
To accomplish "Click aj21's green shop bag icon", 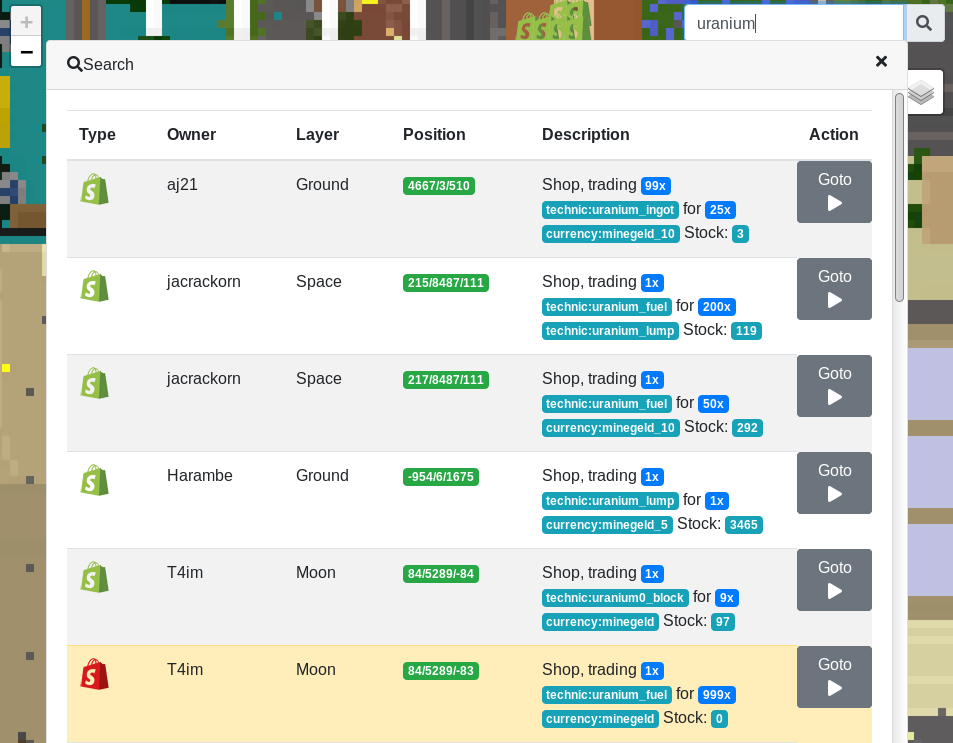I will (94, 189).
